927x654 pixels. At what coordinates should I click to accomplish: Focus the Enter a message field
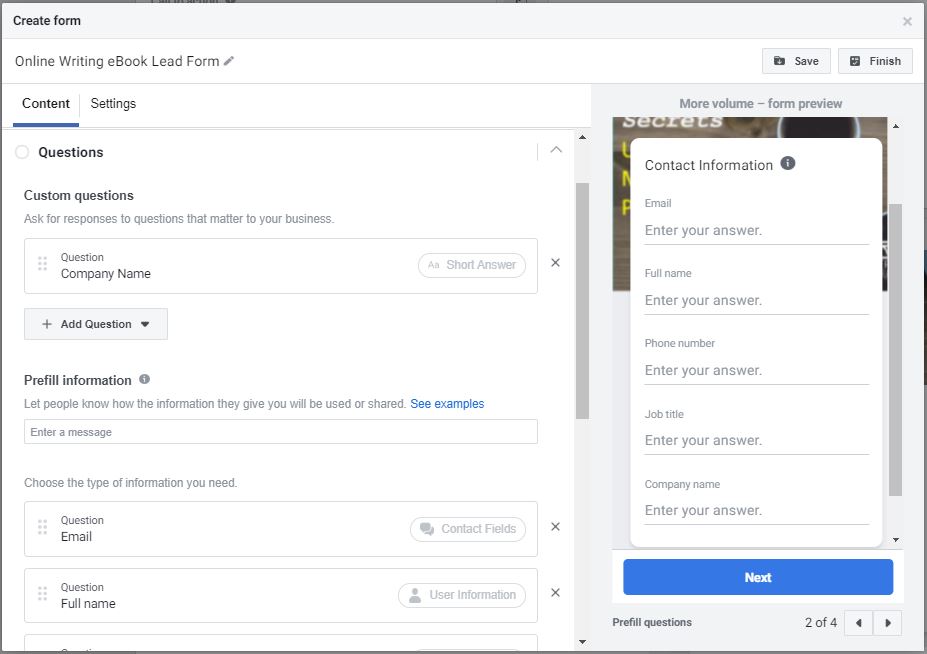pyautogui.click(x=281, y=432)
